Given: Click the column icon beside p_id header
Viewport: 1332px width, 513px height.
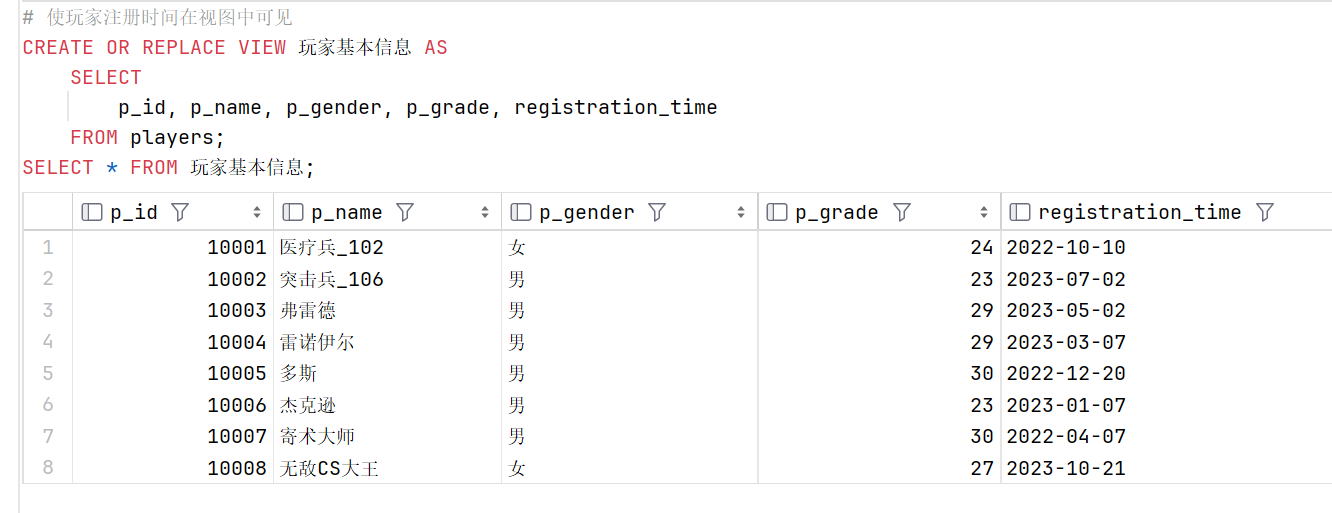Looking at the screenshot, I should [92, 212].
